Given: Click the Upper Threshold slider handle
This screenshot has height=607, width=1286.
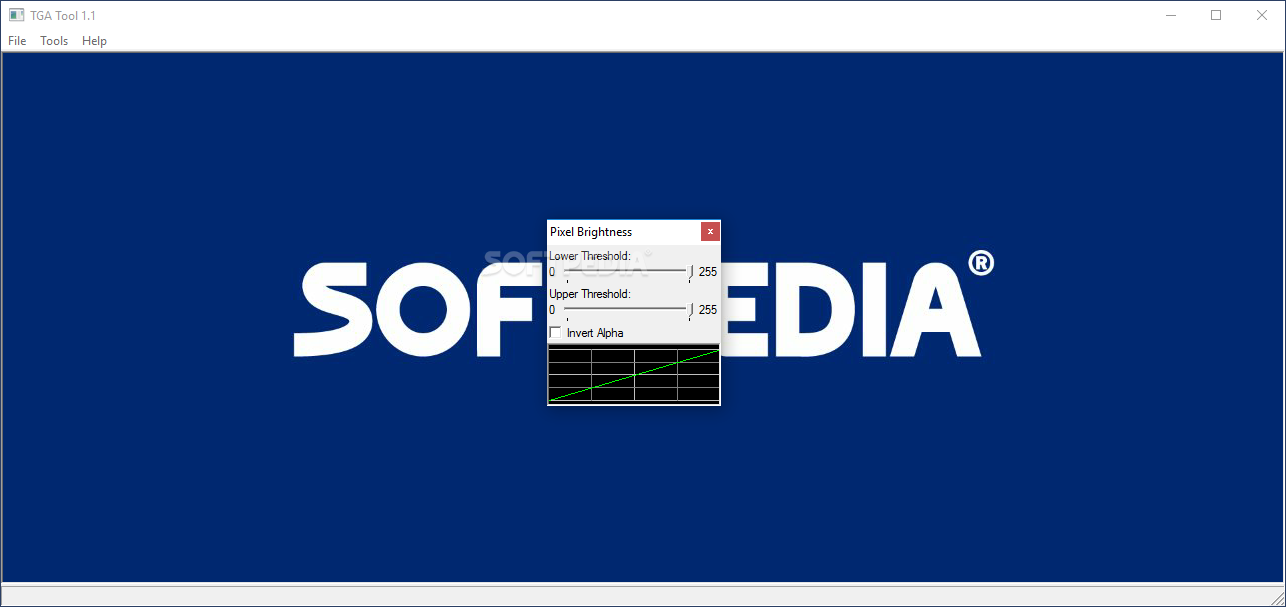Looking at the screenshot, I should click(x=690, y=310).
